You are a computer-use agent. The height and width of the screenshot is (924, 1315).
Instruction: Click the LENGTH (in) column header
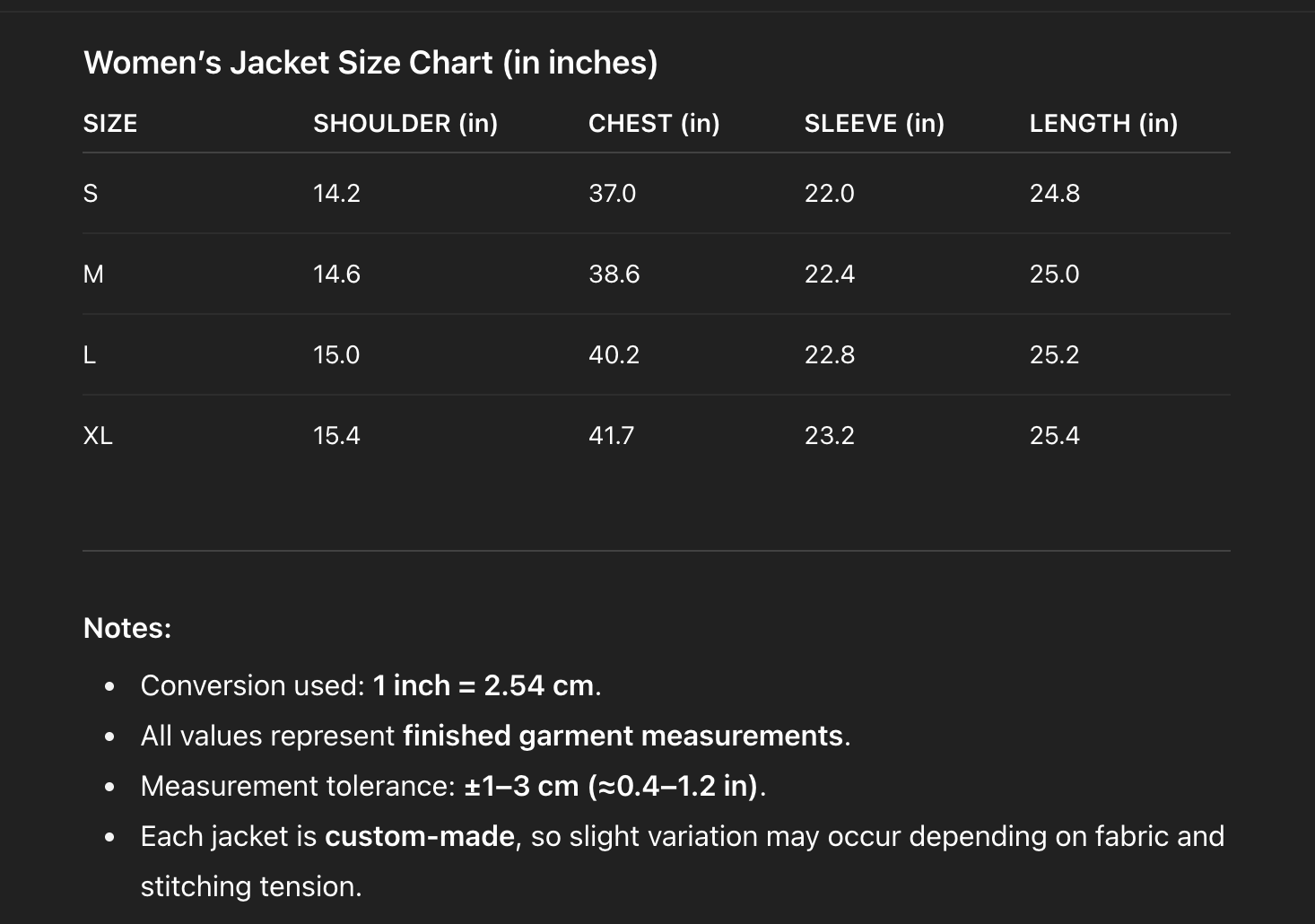click(x=1103, y=124)
